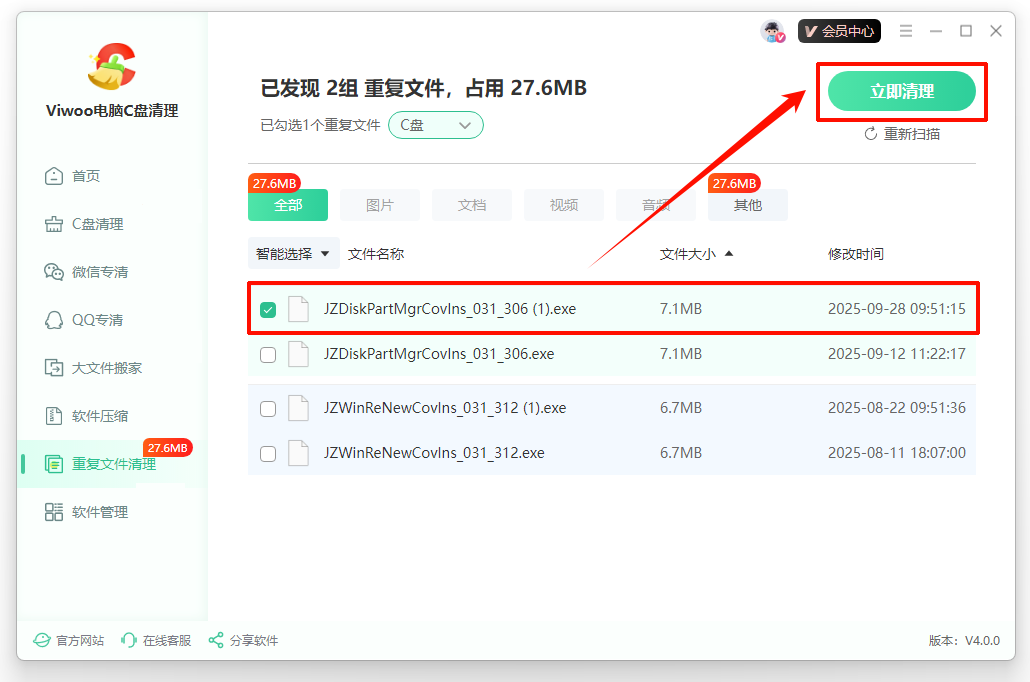
Task: Click the user avatar icon
Action: click(772, 31)
